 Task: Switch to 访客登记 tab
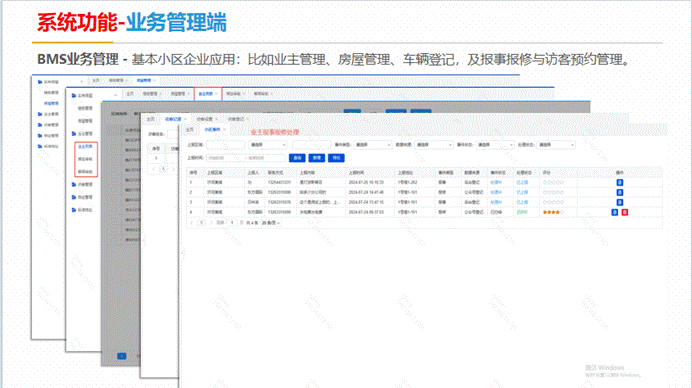click(x=236, y=119)
